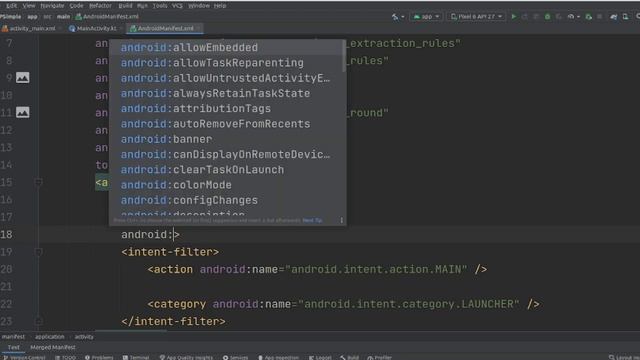640x360 pixels.
Task: Click the Next Tip link in popup
Action: point(312,220)
